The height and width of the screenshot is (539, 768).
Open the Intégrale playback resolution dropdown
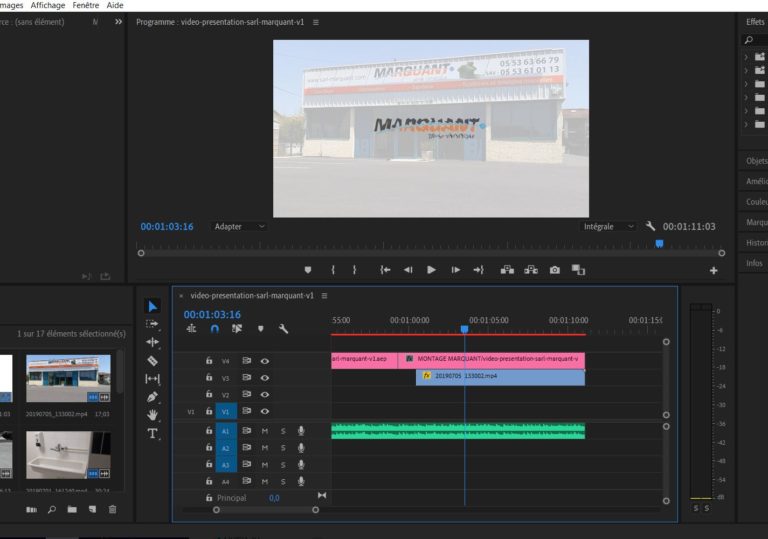click(608, 227)
